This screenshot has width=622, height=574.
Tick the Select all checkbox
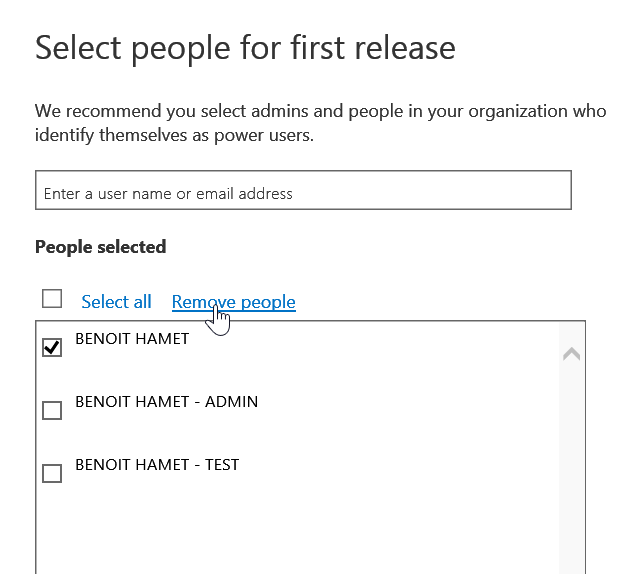click(x=52, y=299)
